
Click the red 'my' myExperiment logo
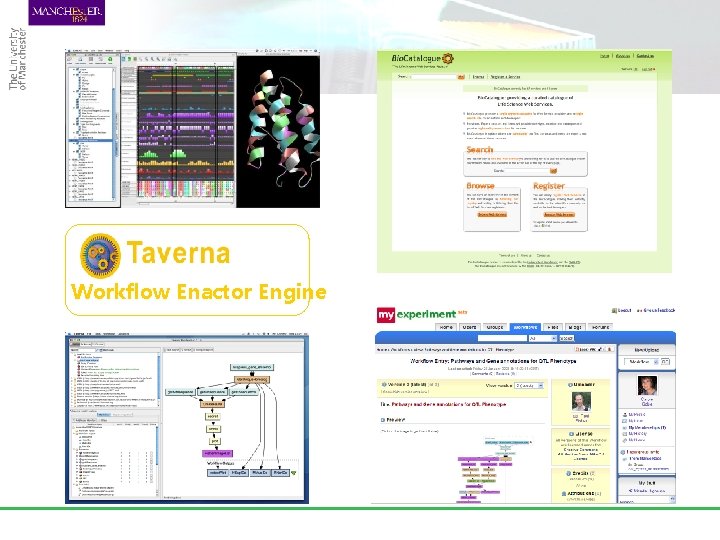pos(386,315)
